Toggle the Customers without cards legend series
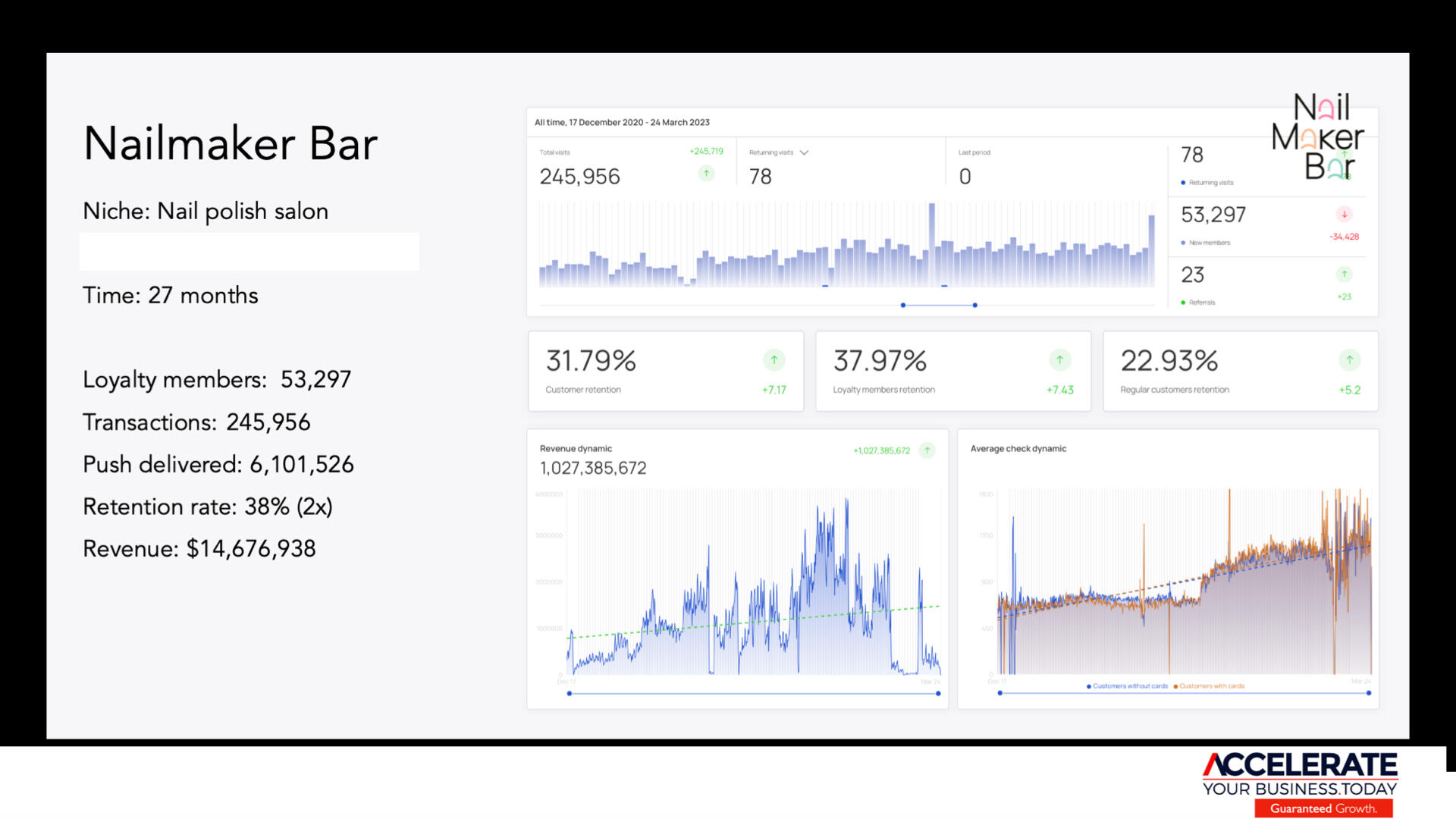The height and width of the screenshot is (819, 1456). pos(1128,686)
